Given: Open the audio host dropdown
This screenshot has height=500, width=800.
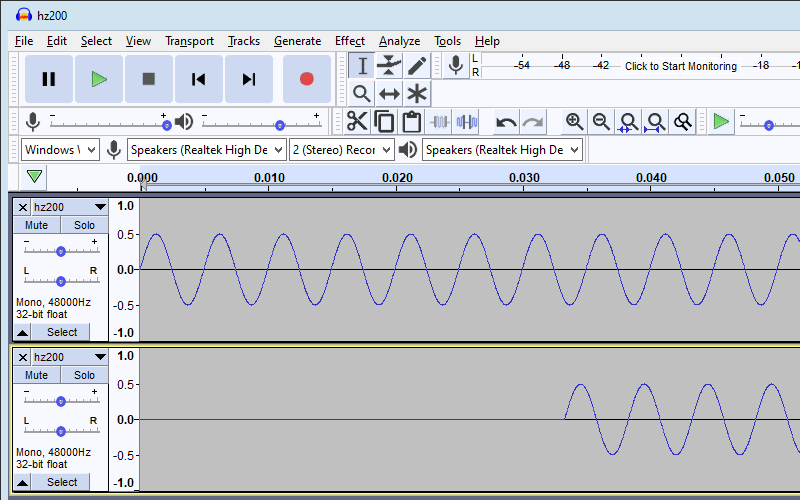Looking at the screenshot, I should coord(60,150).
